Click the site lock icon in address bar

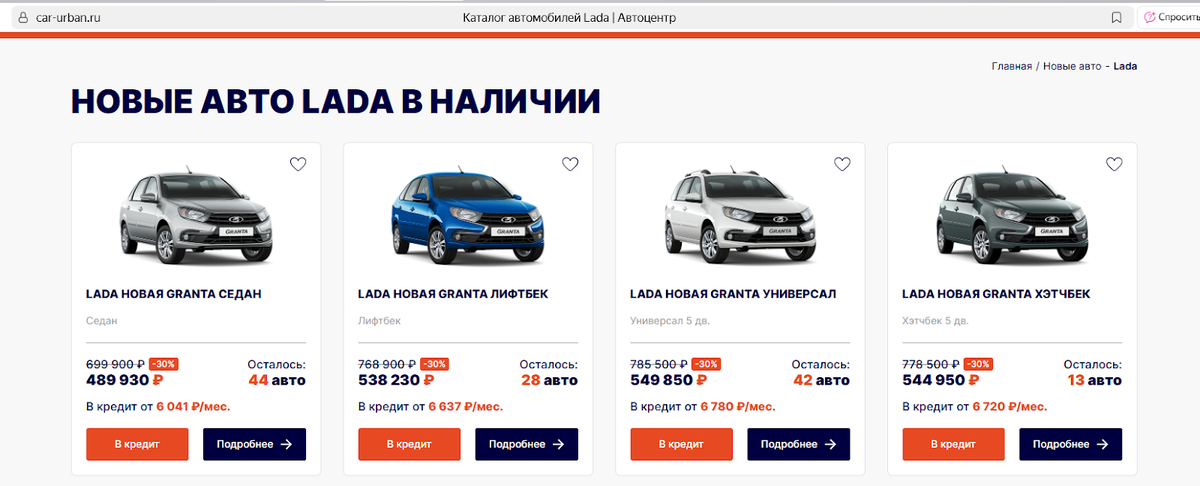click(22, 17)
